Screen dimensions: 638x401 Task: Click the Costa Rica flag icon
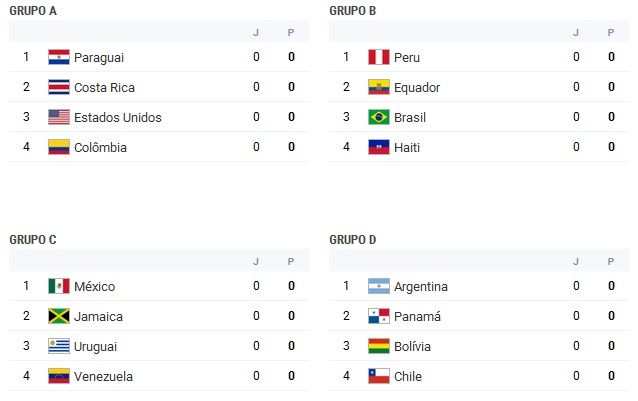click(x=59, y=87)
